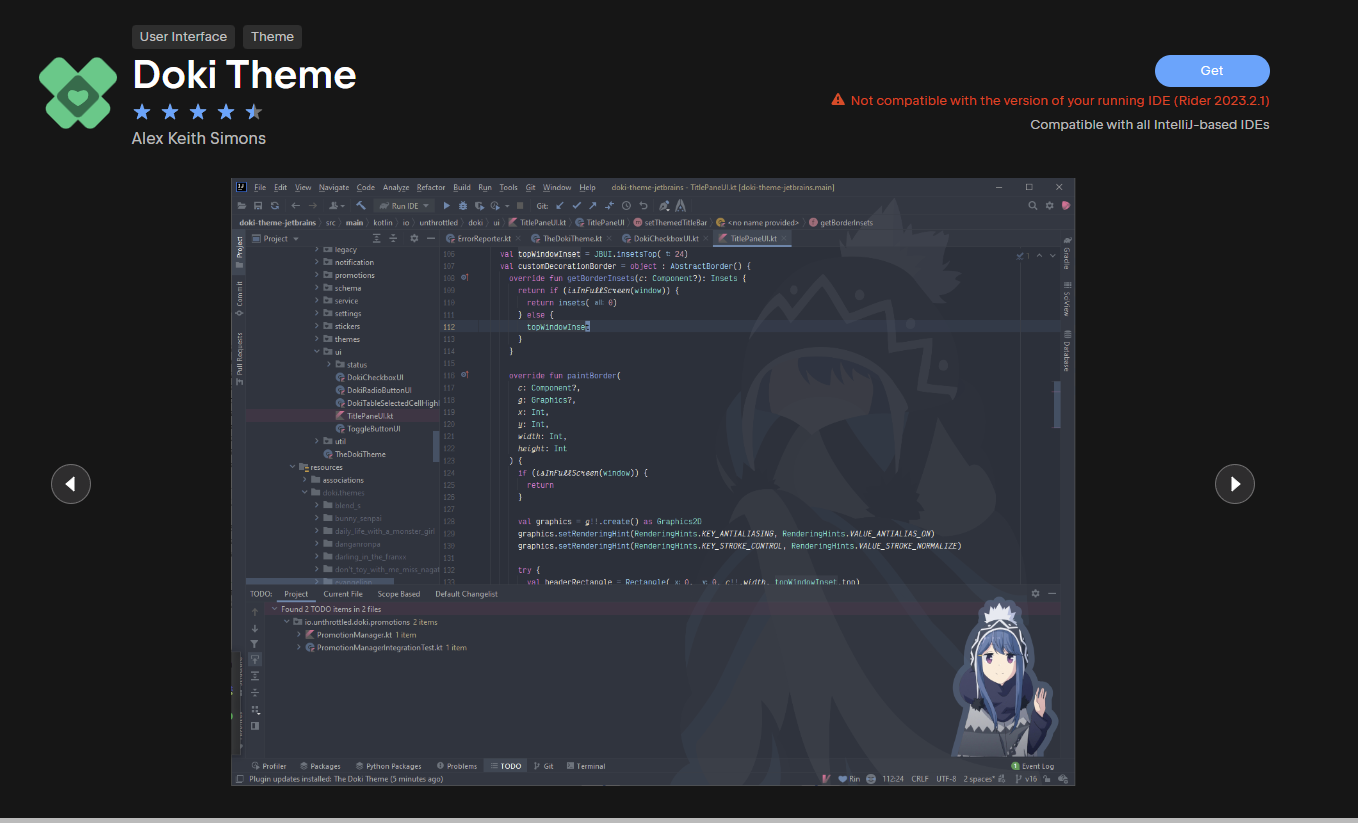Open the Run IDE configuration dropdown
This screenshot has height=823, width=1358.
[x=424, y=205]
